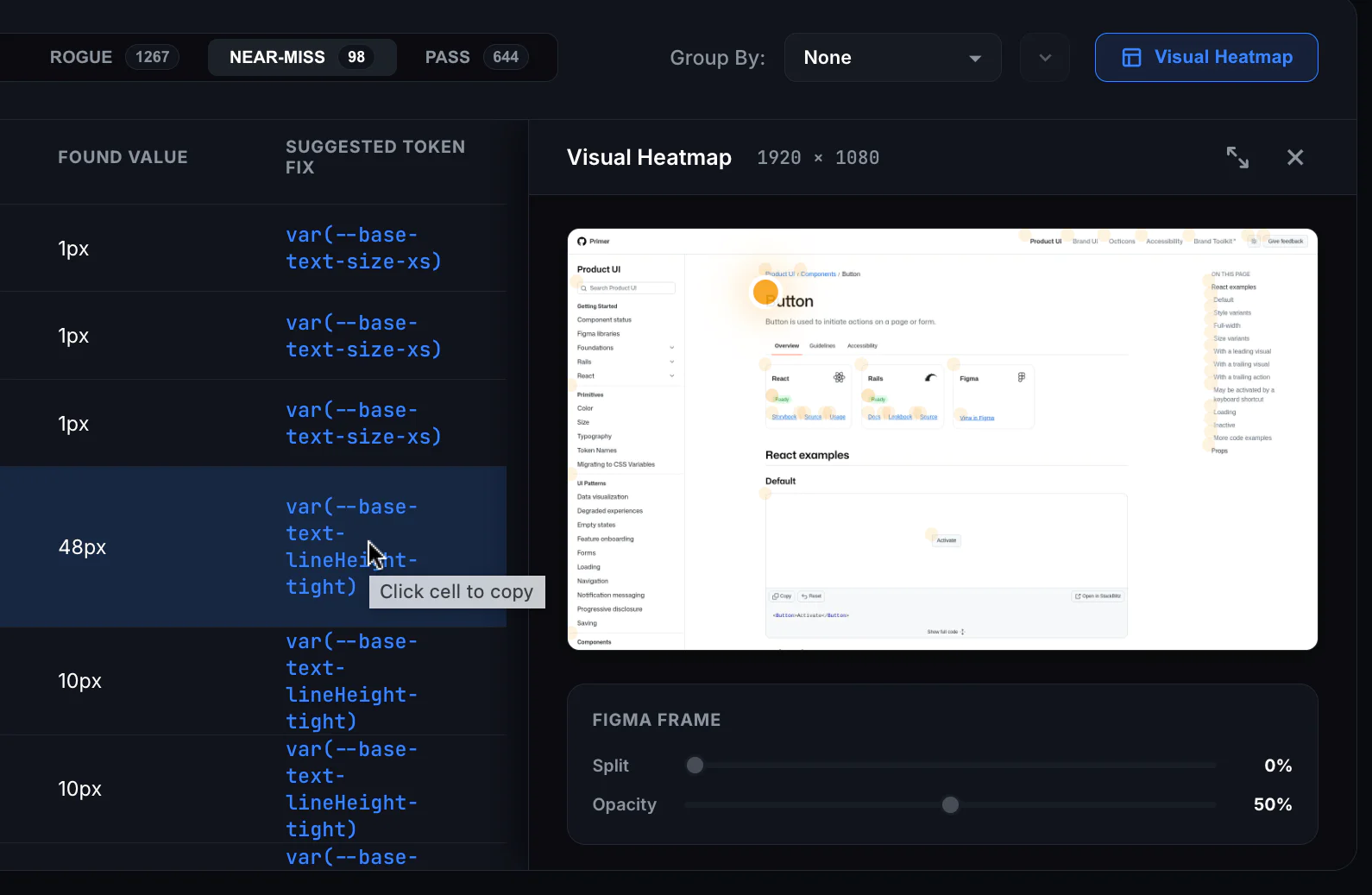Click the heatmap screenshot thumbnail

[x=942, y=439]
